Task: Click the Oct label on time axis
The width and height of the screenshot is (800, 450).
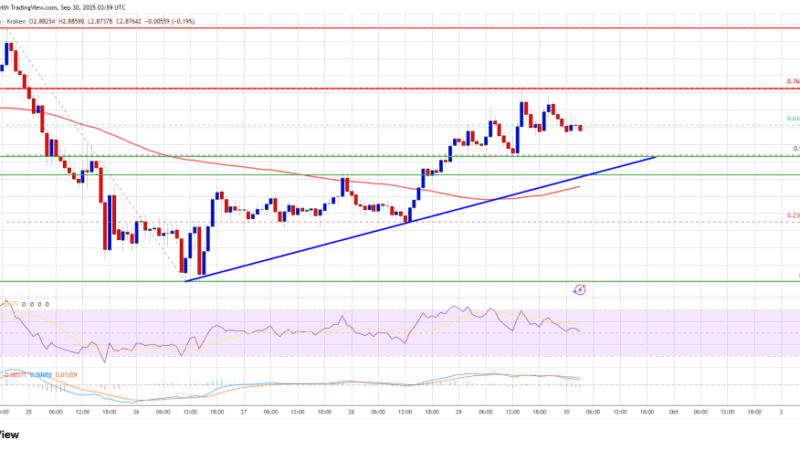Action: [x=673, y=412]
